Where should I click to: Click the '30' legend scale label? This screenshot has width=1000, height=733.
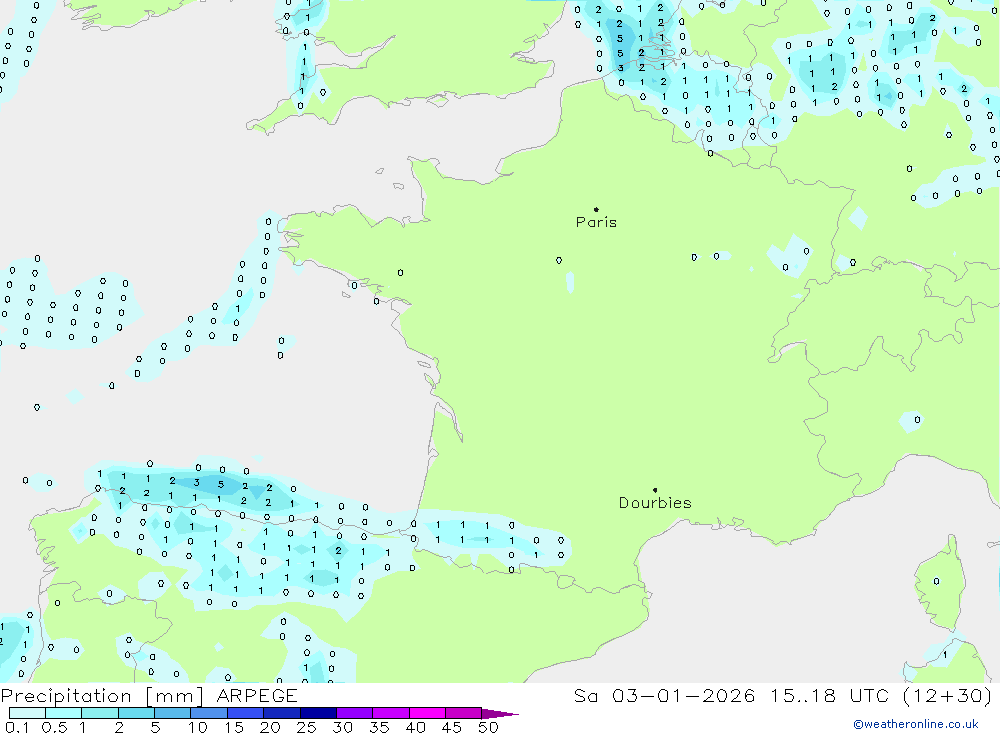[x=343, y=727]
